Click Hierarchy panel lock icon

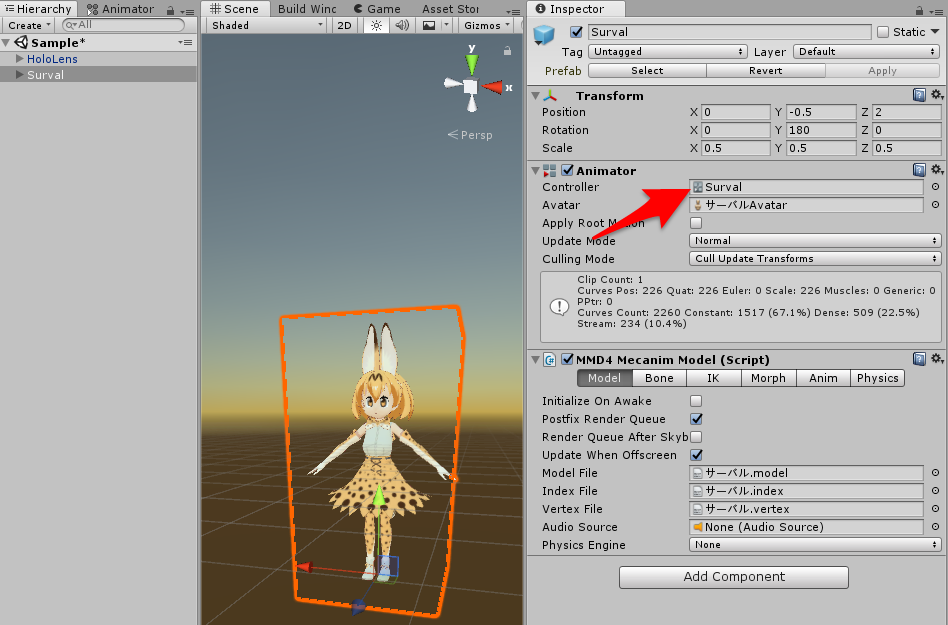170,10
